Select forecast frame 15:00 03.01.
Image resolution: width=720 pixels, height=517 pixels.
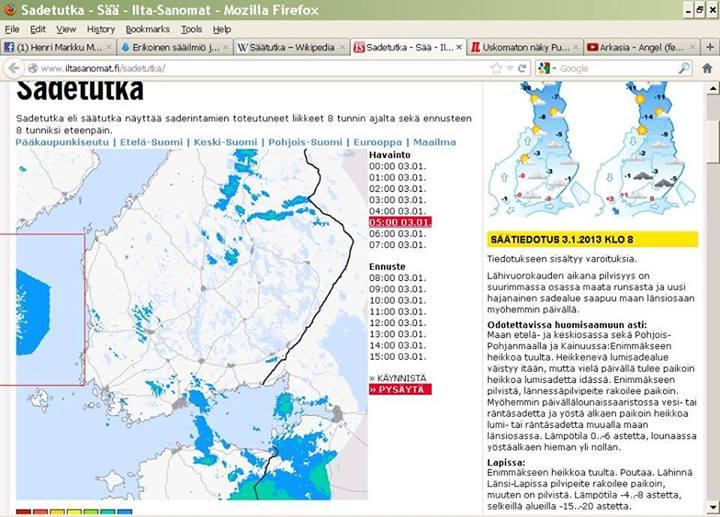click(x=398, y=356)
